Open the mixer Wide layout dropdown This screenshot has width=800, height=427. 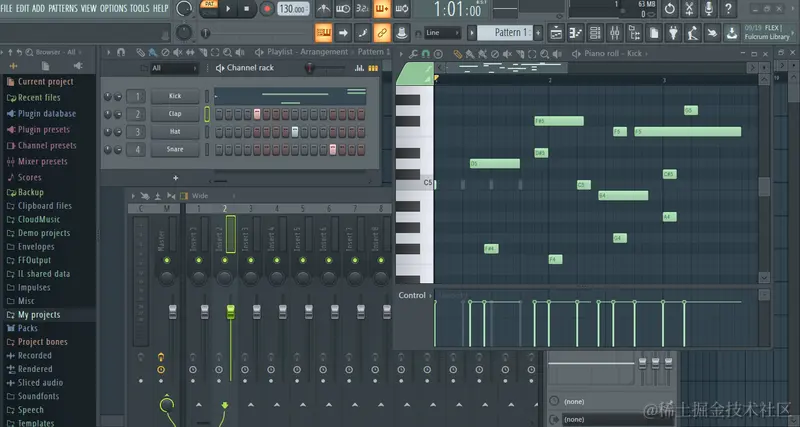pyautogui.click(x=212, y=196)
